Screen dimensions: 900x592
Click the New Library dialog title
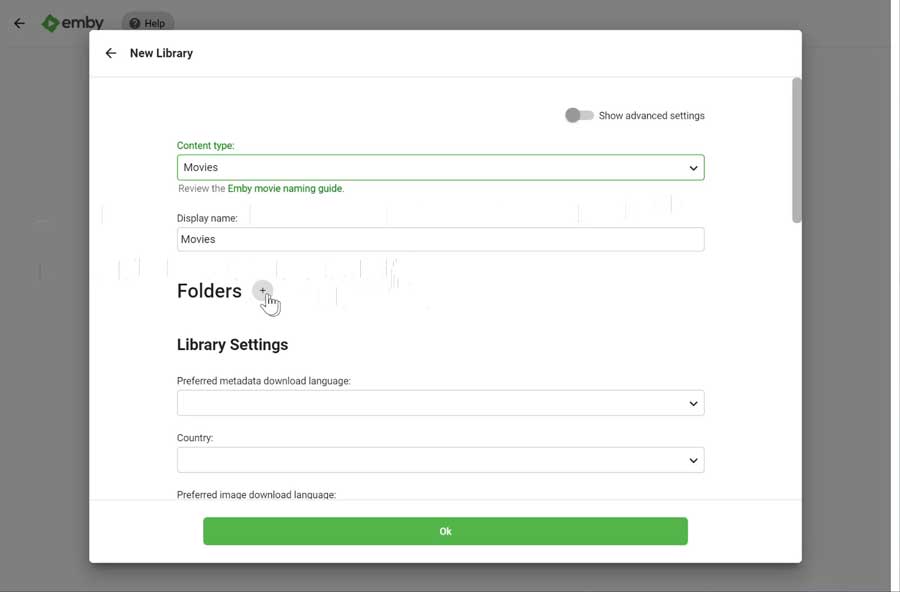click(x=161, y=53)
